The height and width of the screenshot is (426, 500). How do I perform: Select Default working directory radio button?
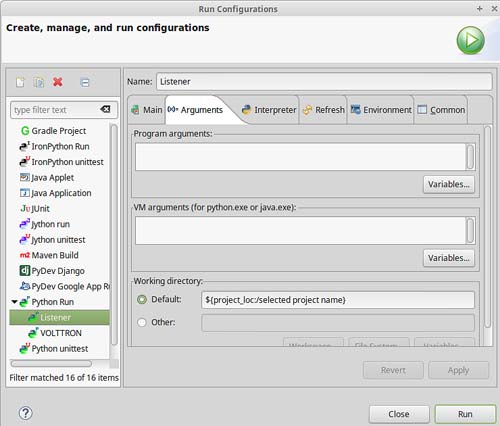pyautogui.click(x=142, y=299)
